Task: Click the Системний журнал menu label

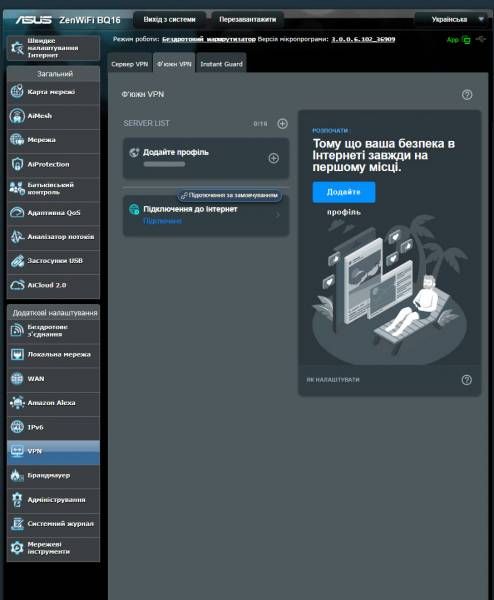Action: point(60,524)
